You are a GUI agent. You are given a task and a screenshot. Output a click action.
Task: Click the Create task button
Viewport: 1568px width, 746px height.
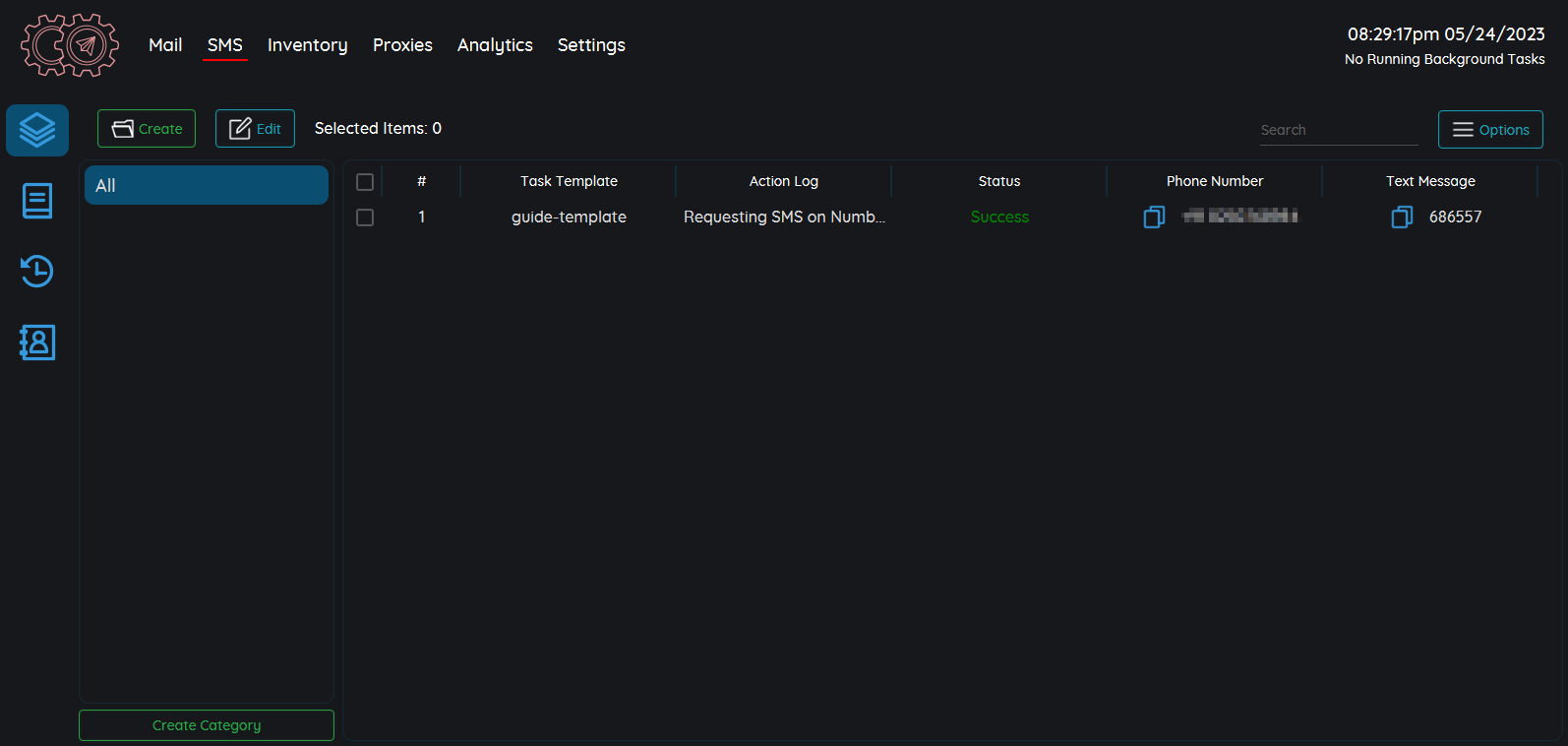pyautogui.click(x=147, y=129)
